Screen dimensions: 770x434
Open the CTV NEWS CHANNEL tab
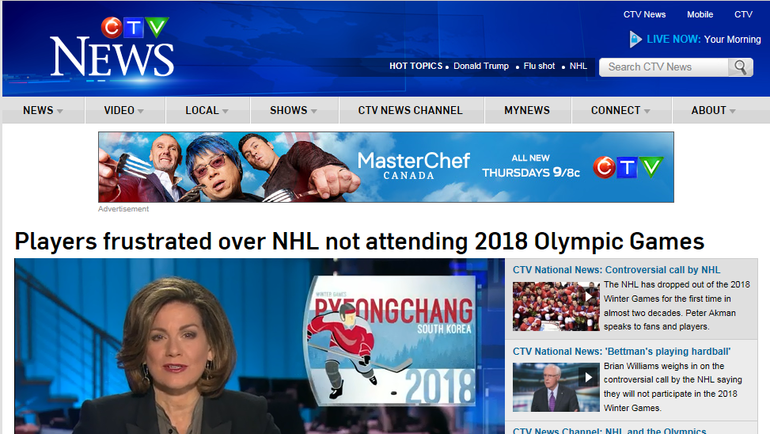(x=411, y=110)
